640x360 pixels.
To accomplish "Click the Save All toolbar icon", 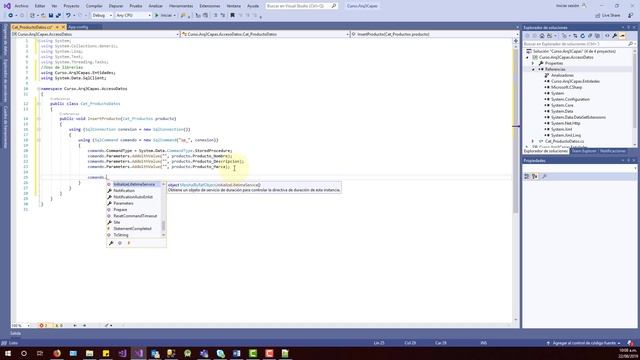I will click(x=58, y=16).
